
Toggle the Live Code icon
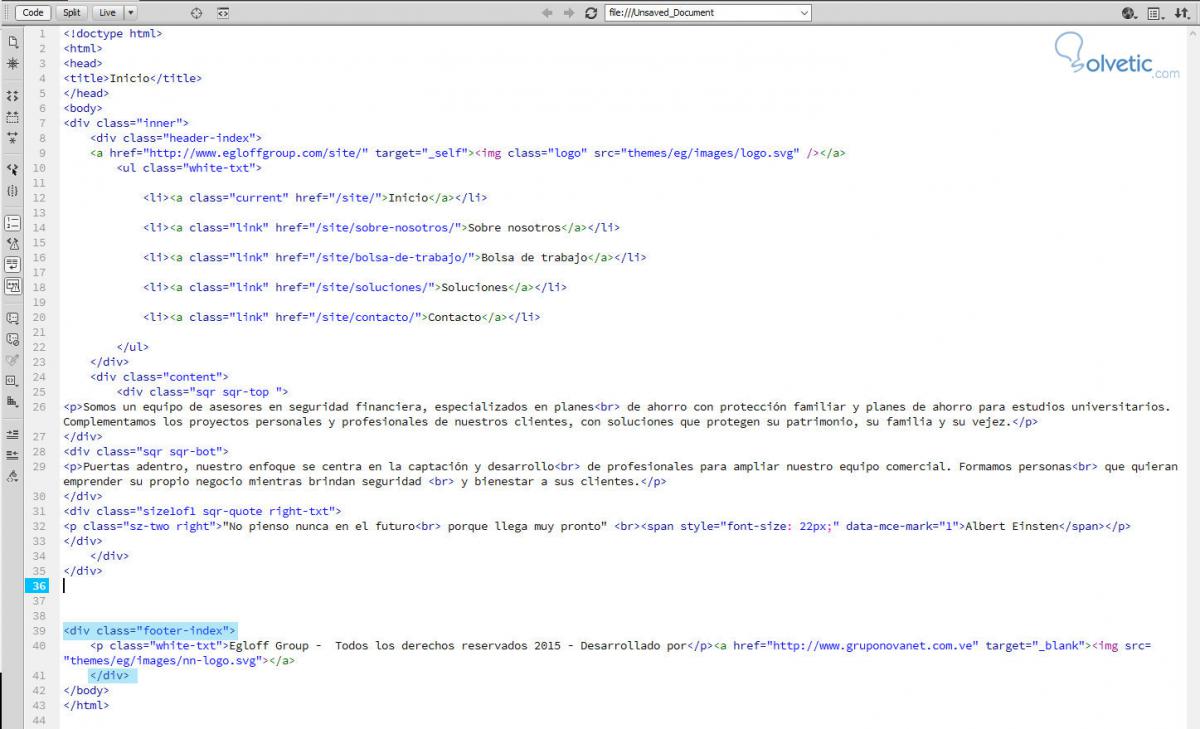223,13
